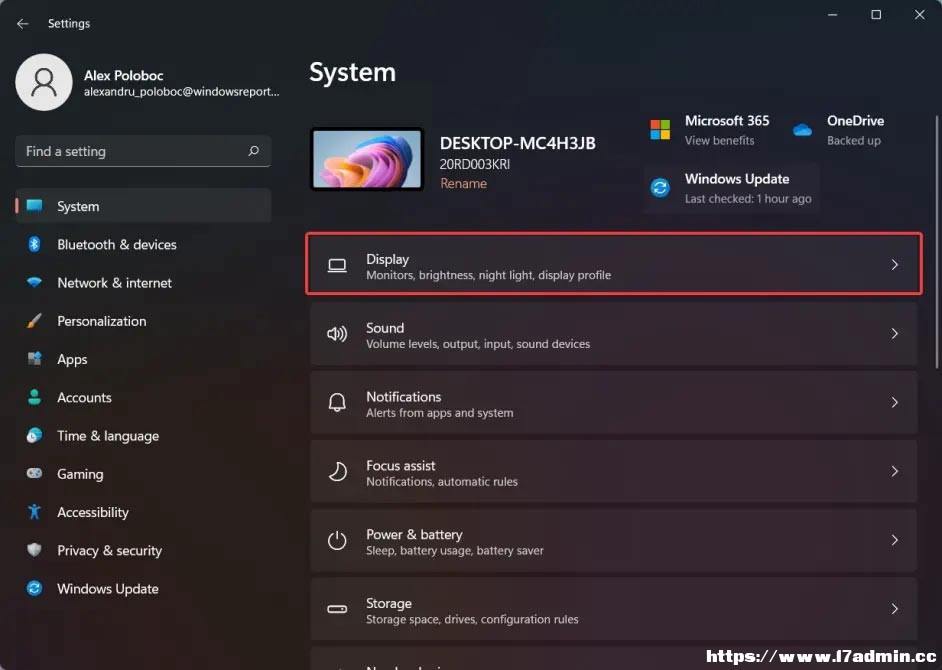Viewport: 942px width, 670px height.
Task: Open Bluetooth & devices category
Action: (x=143, y=245)
